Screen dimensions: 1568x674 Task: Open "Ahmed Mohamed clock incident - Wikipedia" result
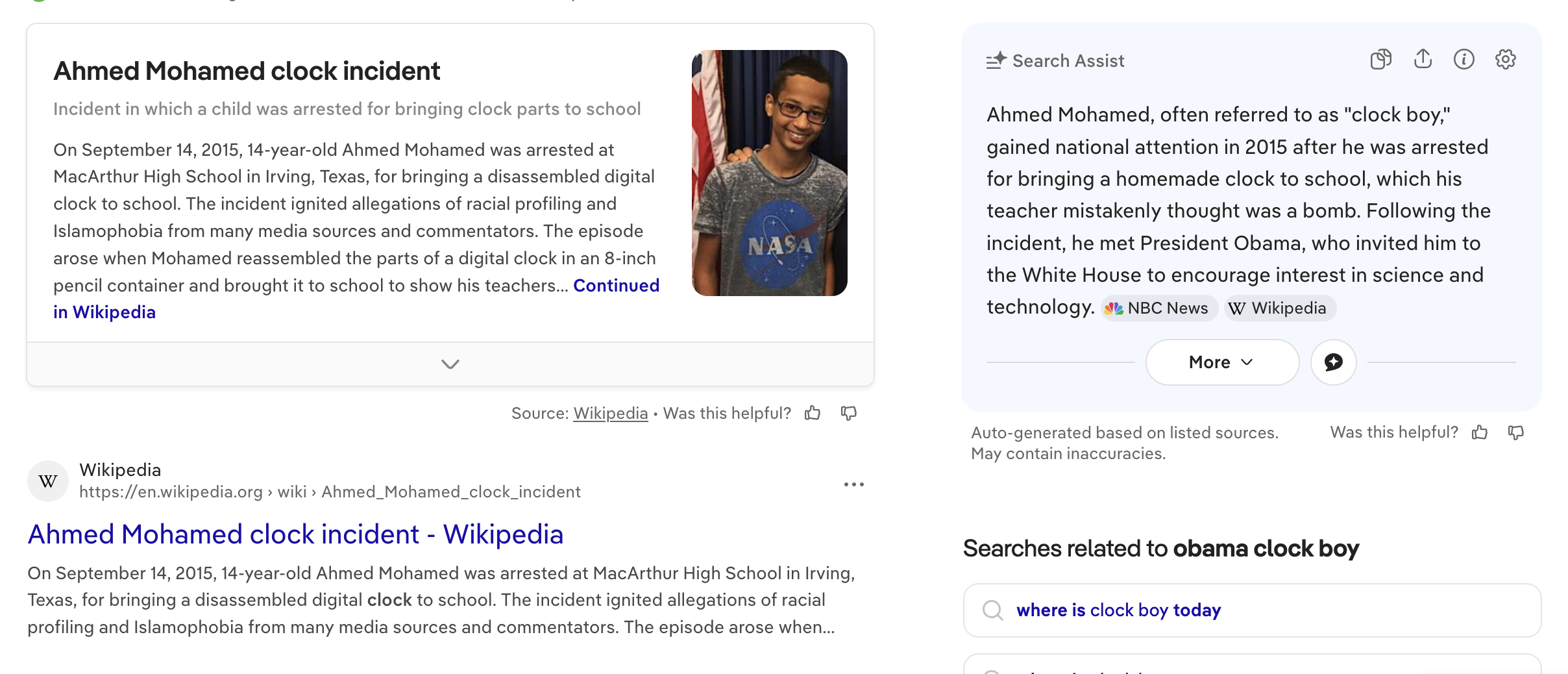pyautogui.click(x=295, y=534)
